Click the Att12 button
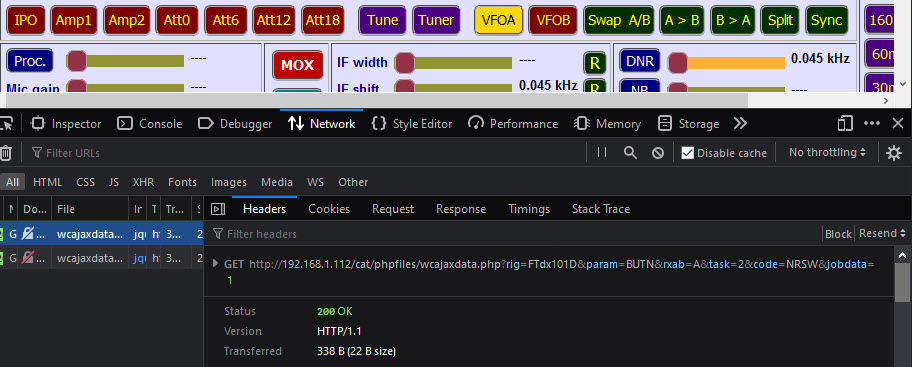 tap(275, 20)
